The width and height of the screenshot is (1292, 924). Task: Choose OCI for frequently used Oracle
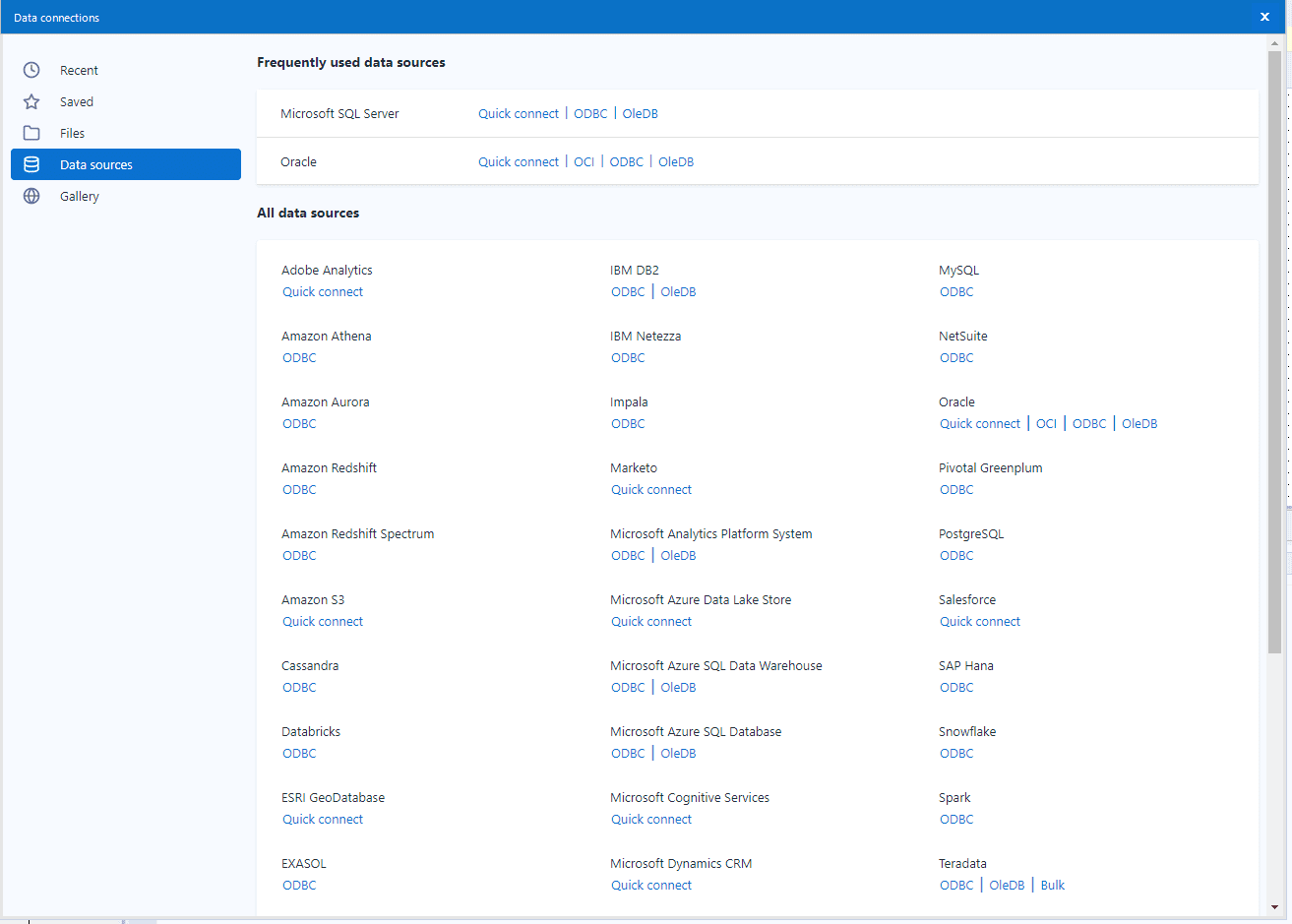(584, 161)
